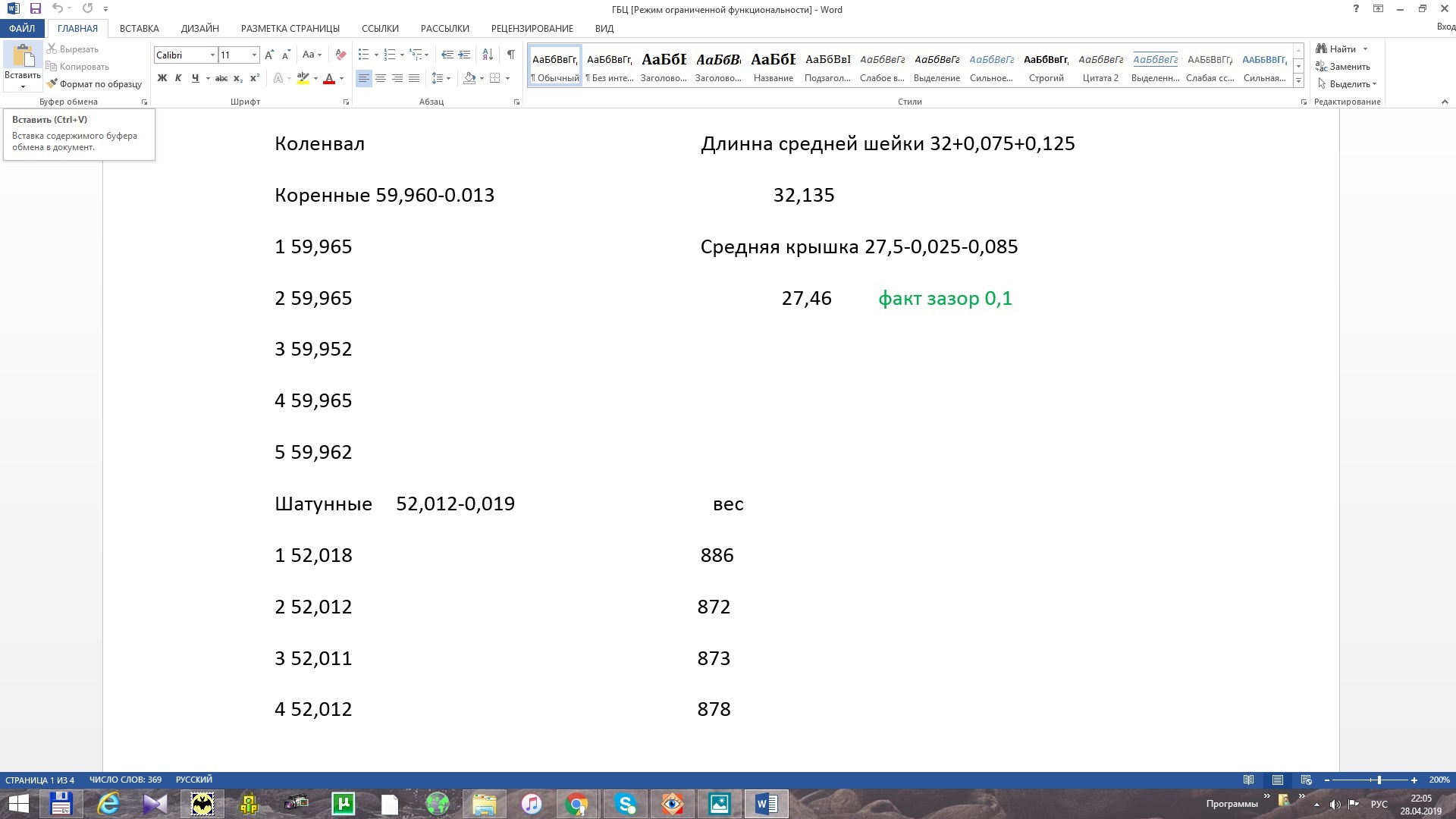Clear all formatting with eraser icon
Screen dimensions: 1456x819
340,55
